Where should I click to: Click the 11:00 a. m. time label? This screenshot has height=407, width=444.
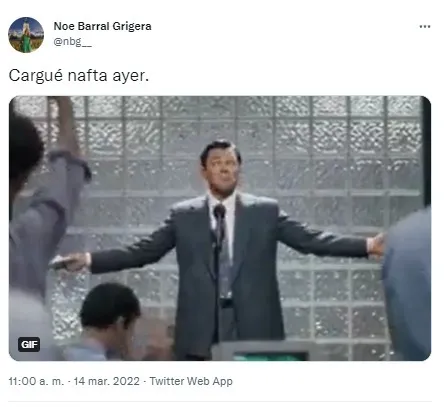tap(36, 381)
